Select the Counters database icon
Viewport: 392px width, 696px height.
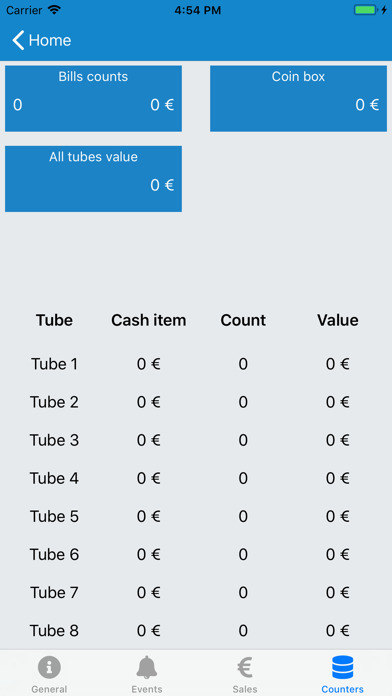pos(342,667)
